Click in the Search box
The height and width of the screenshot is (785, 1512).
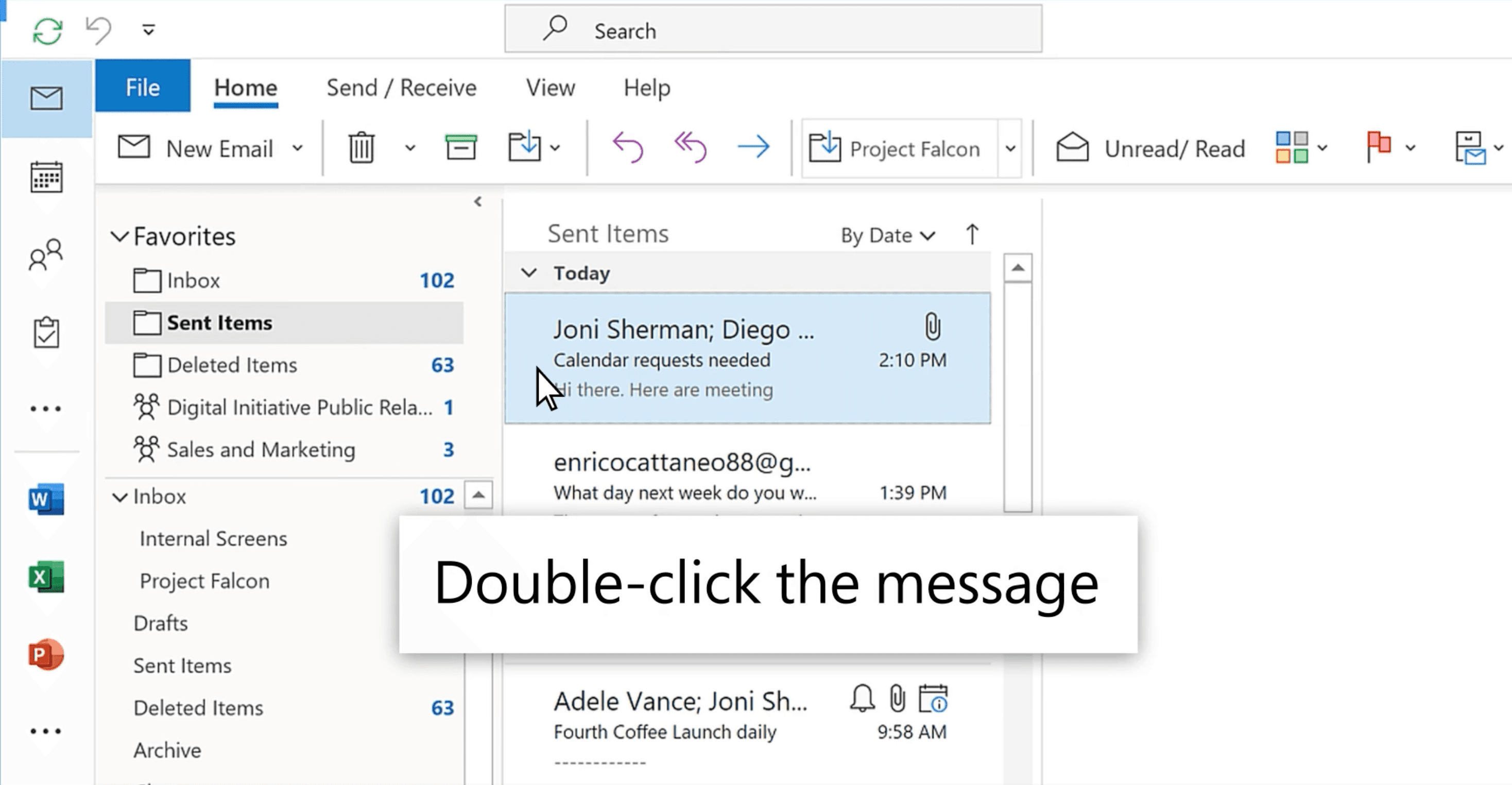[x=773, y=30]
